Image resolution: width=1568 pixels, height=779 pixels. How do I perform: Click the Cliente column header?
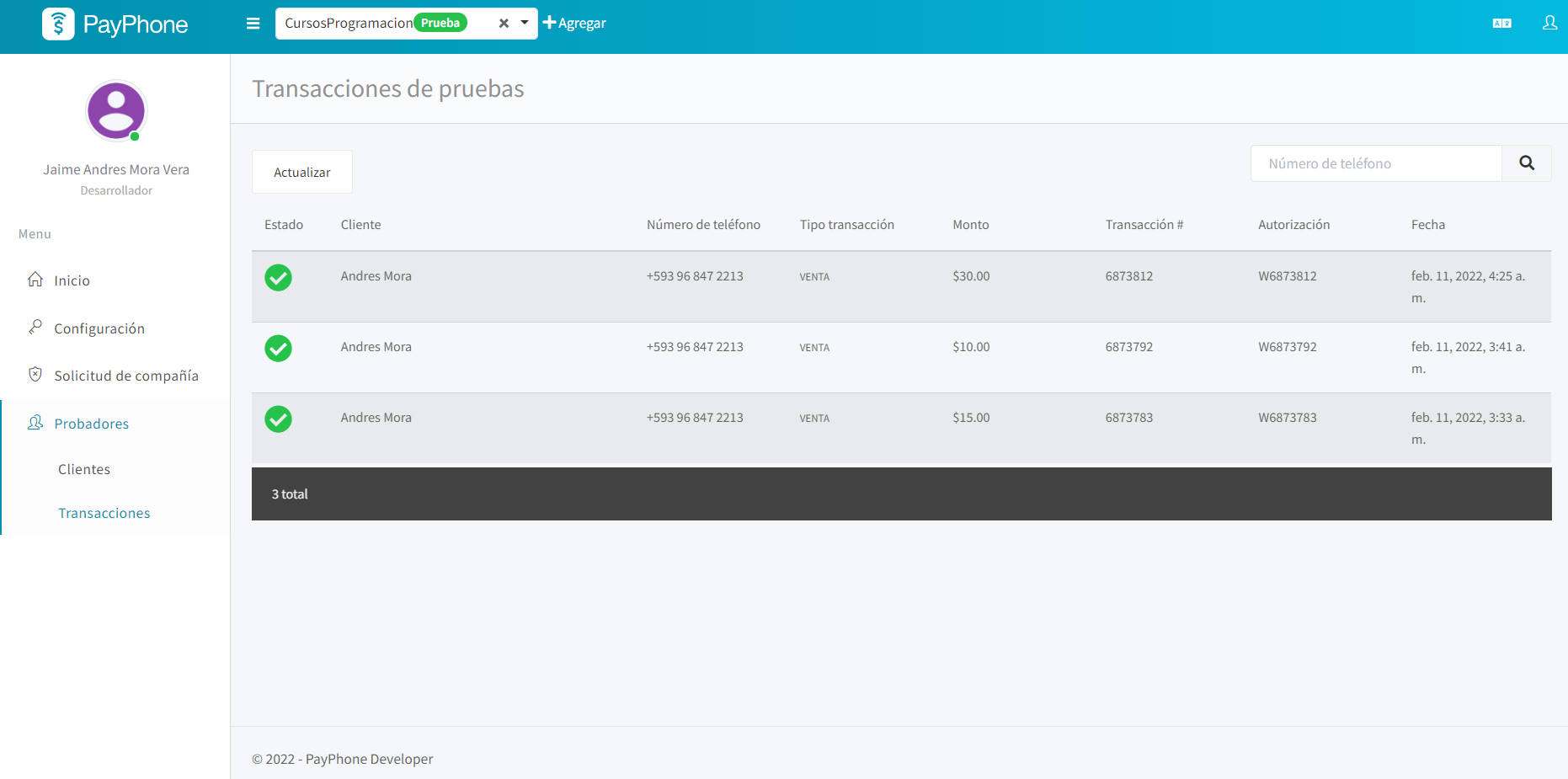(x=361, y=225)
